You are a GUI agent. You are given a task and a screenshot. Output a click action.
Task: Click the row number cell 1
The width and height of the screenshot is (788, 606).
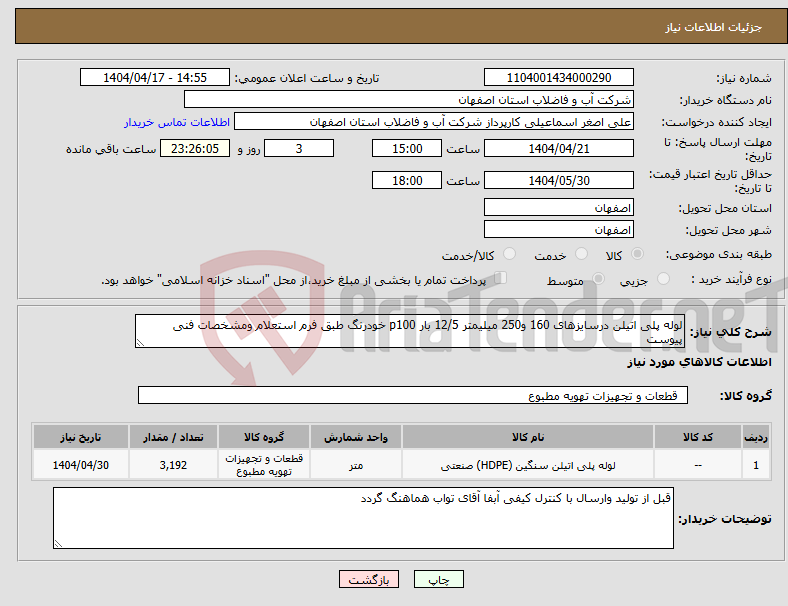tap(755, 465)
